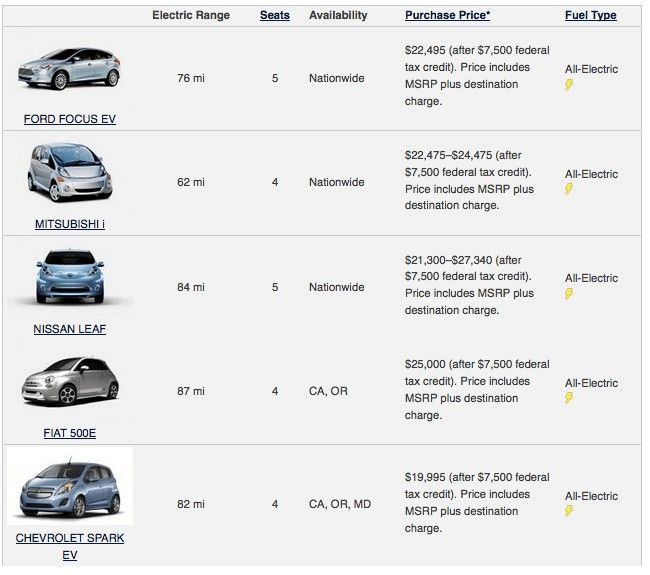The width and height of the screenshot is (650, 575).
Task: Sort table by Fuel Type header
Action: (x=591, y=15)
